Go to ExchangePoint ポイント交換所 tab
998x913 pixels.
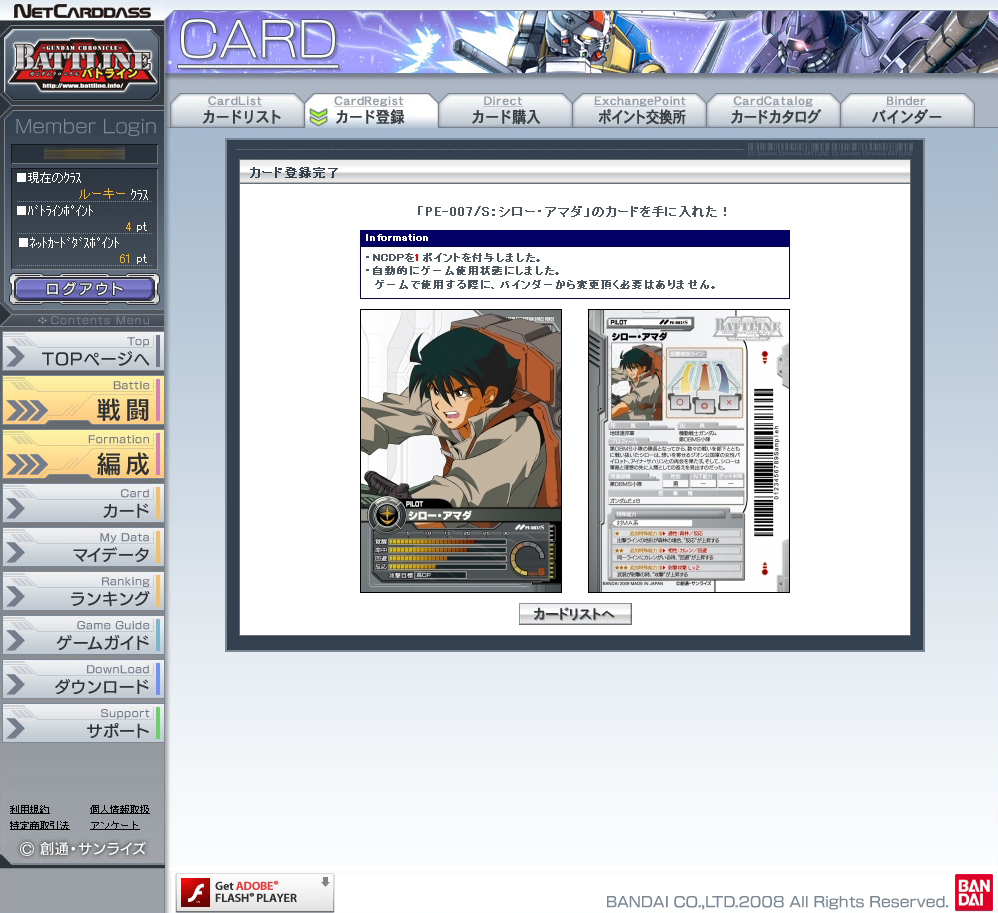pyautogui.click(x=640, y=111)
